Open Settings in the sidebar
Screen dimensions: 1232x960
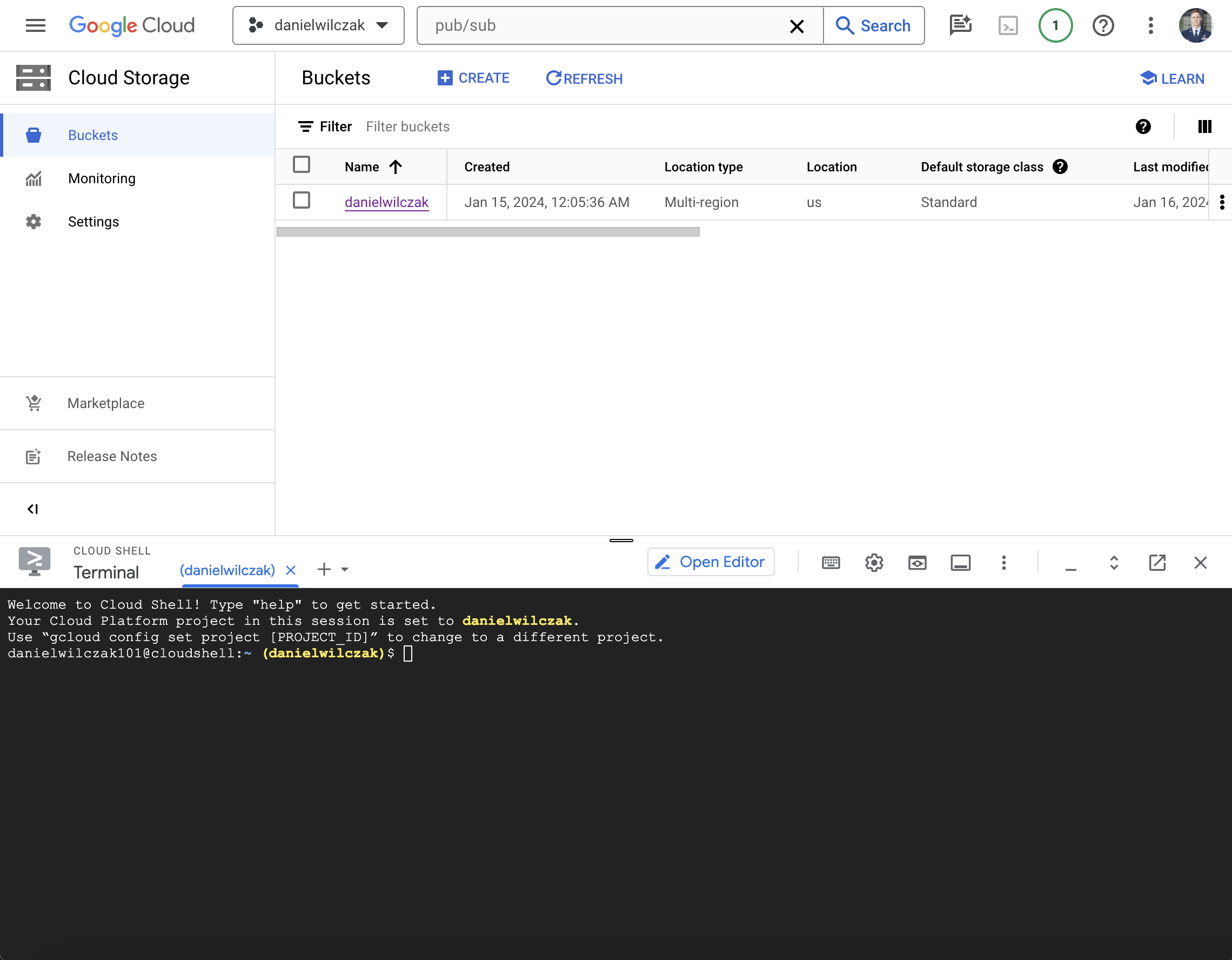pyautogui.click(x=138, y=222)
